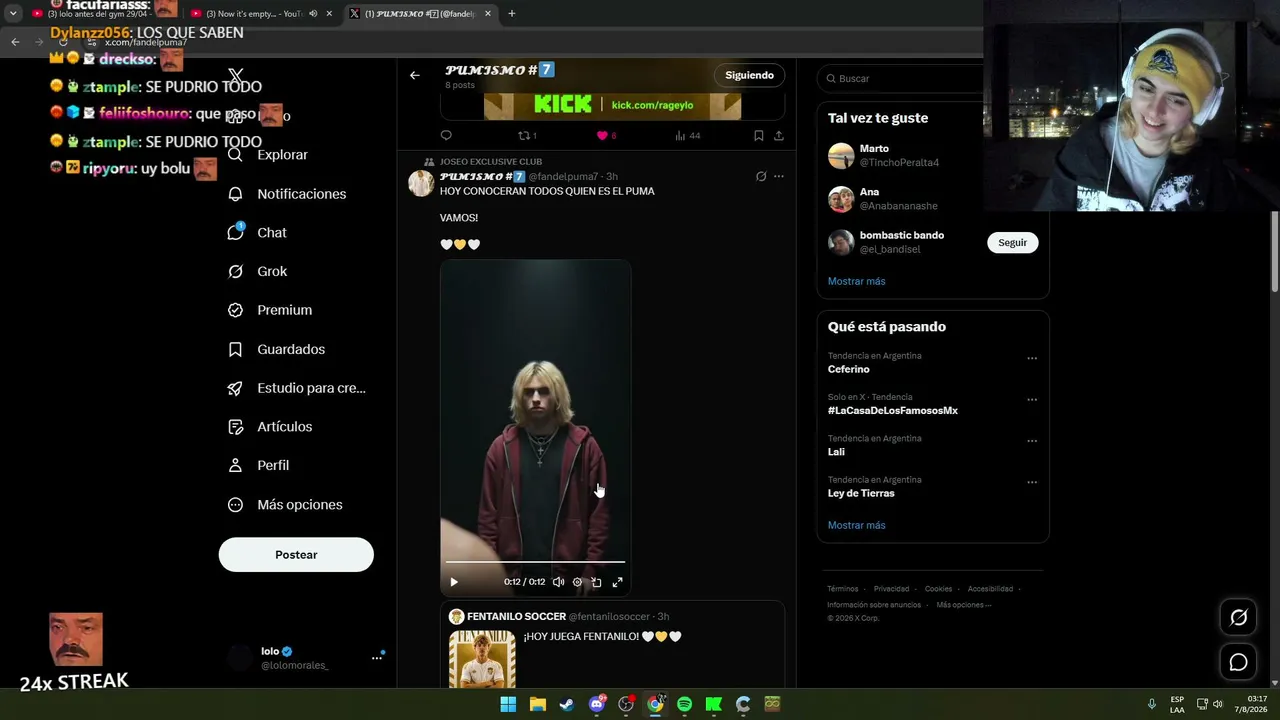Click the Postear button

pos(296,555)
